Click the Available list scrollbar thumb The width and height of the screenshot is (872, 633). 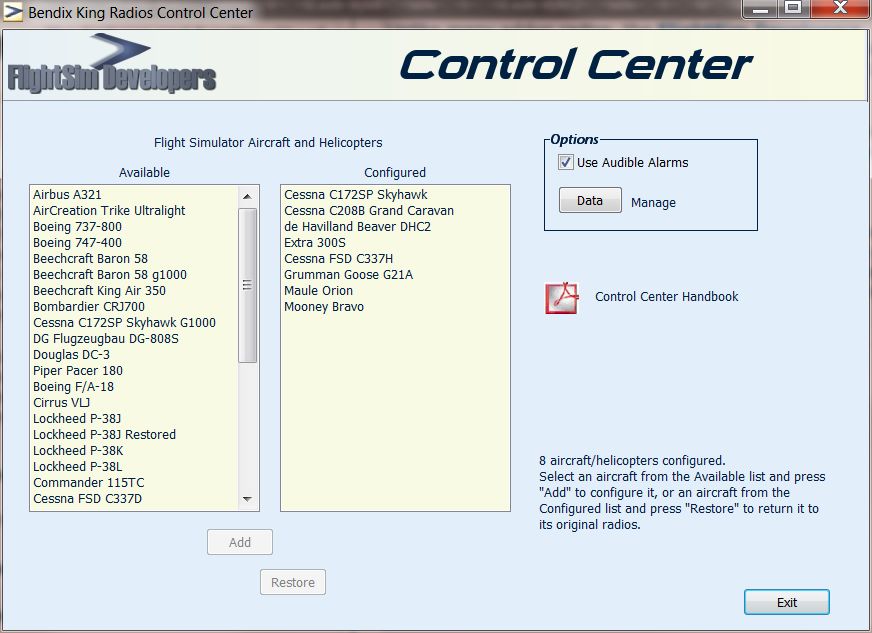[x=247, y=285]
